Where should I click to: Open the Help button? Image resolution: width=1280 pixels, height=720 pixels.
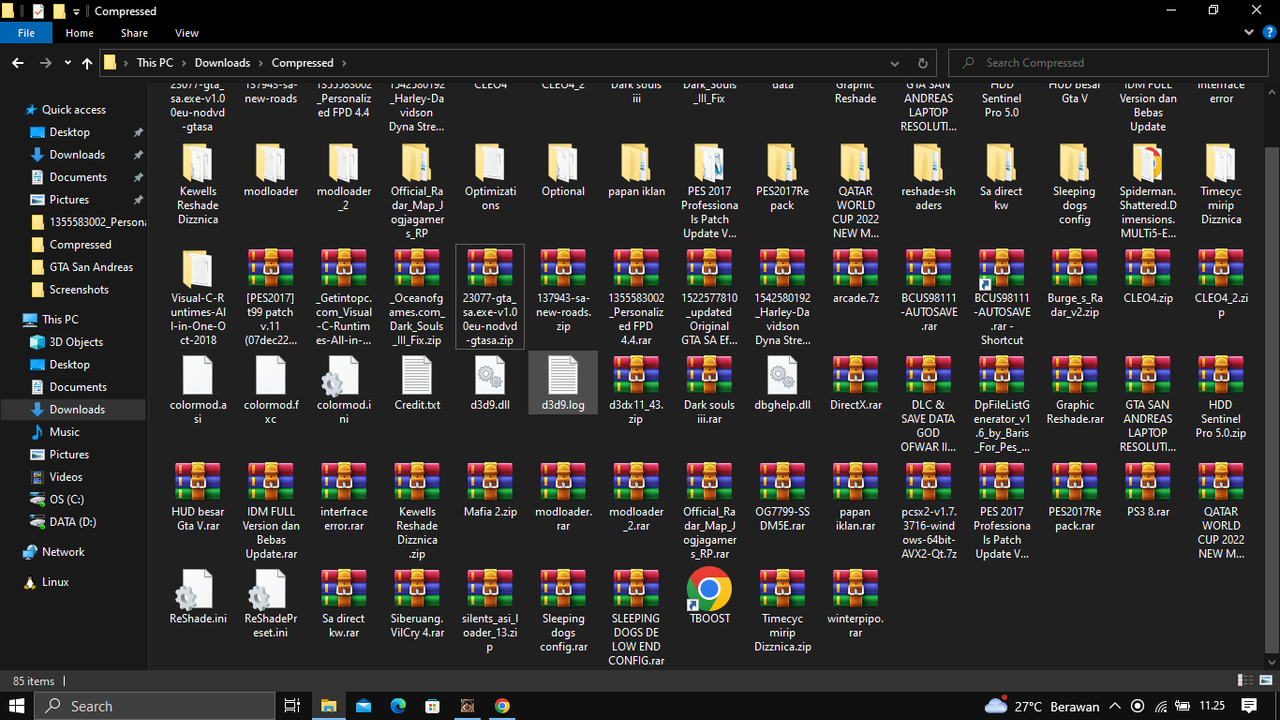click(1270, 33)
